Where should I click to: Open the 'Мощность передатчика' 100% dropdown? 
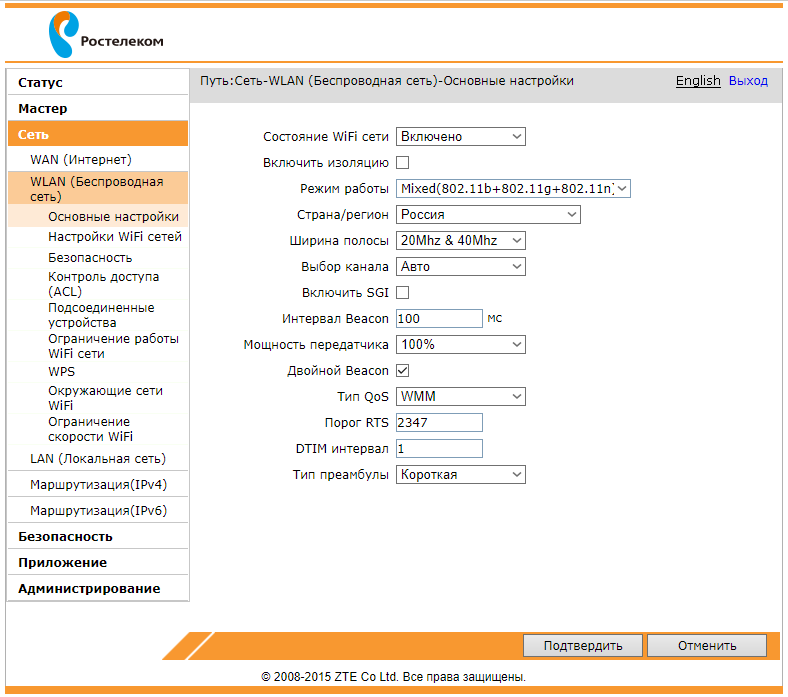461,345
